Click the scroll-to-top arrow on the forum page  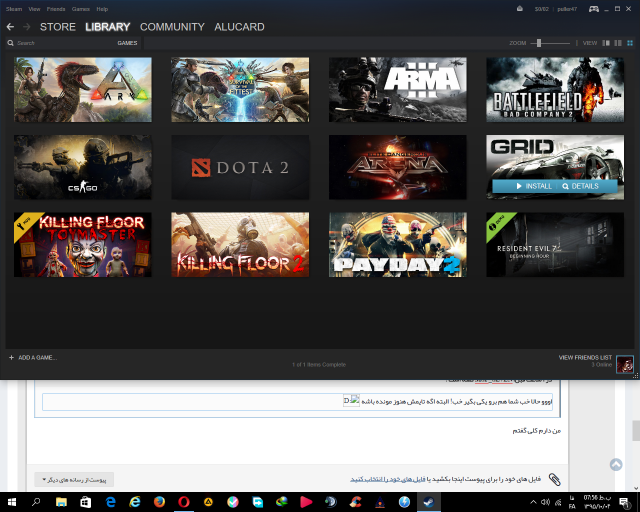click(616, 464)
